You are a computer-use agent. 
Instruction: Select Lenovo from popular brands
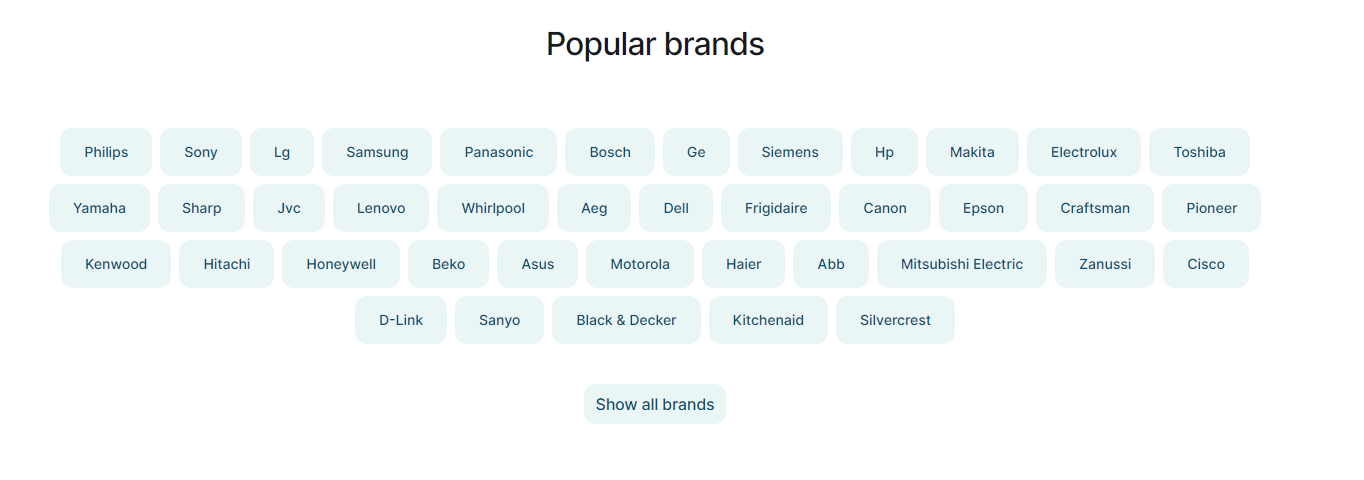tap(381, 208)
